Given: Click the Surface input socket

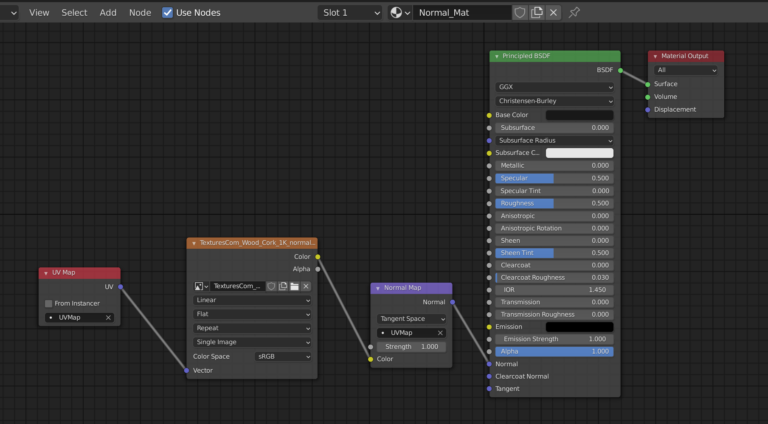Looking at the screenshot, I should (x=648, y=84).
